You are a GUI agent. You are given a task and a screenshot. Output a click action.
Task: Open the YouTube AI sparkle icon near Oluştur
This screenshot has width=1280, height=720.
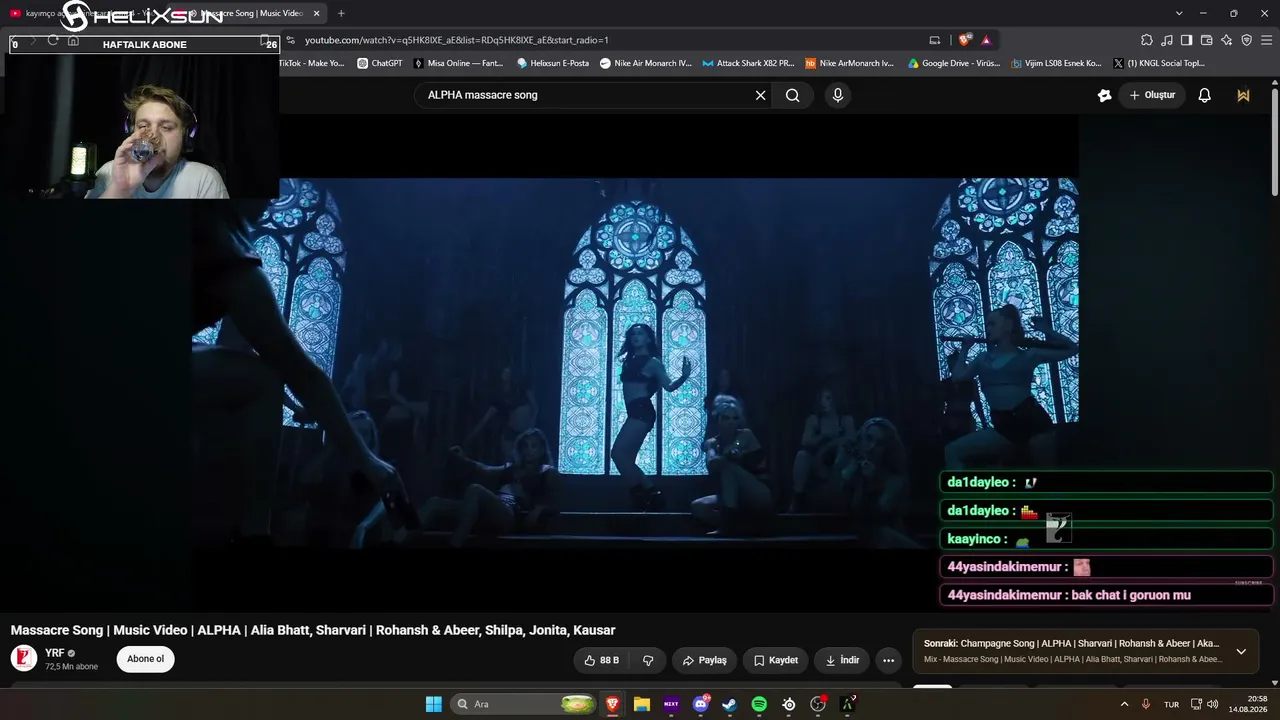(1104, 95)
